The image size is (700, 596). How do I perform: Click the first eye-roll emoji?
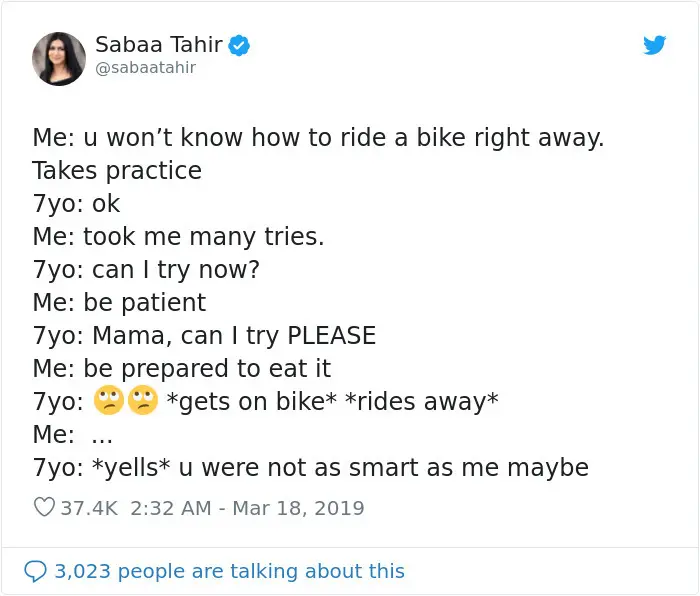(x=108, y=401)
